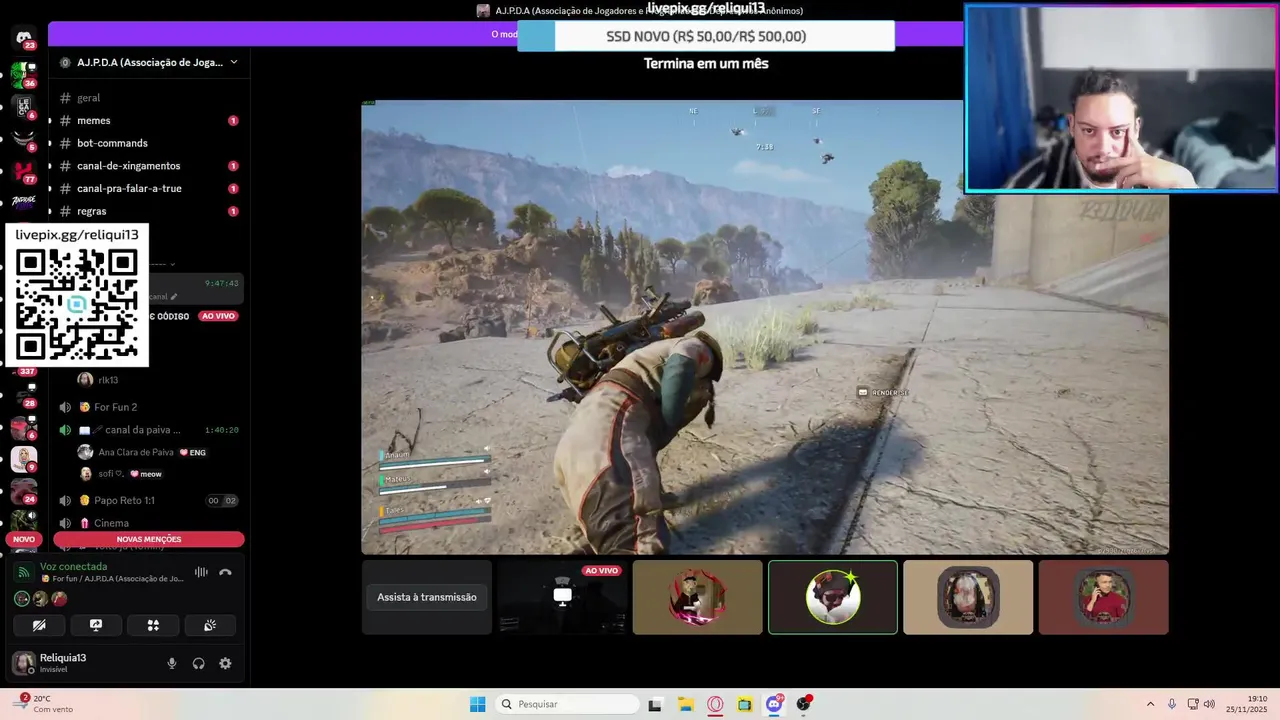1280x720 pixels.
Task: Turn on camera in voice panel
Action: [x=39, y=625]
